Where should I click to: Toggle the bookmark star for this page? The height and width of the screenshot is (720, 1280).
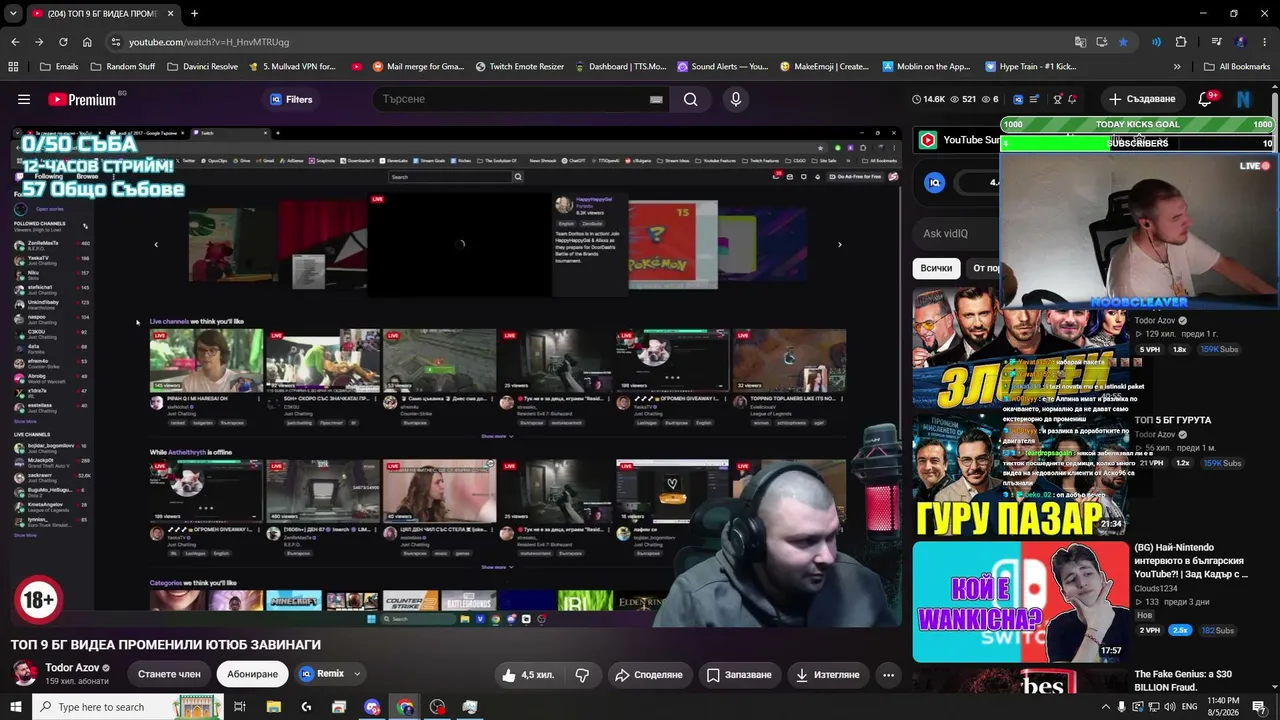pos(1123,42)
